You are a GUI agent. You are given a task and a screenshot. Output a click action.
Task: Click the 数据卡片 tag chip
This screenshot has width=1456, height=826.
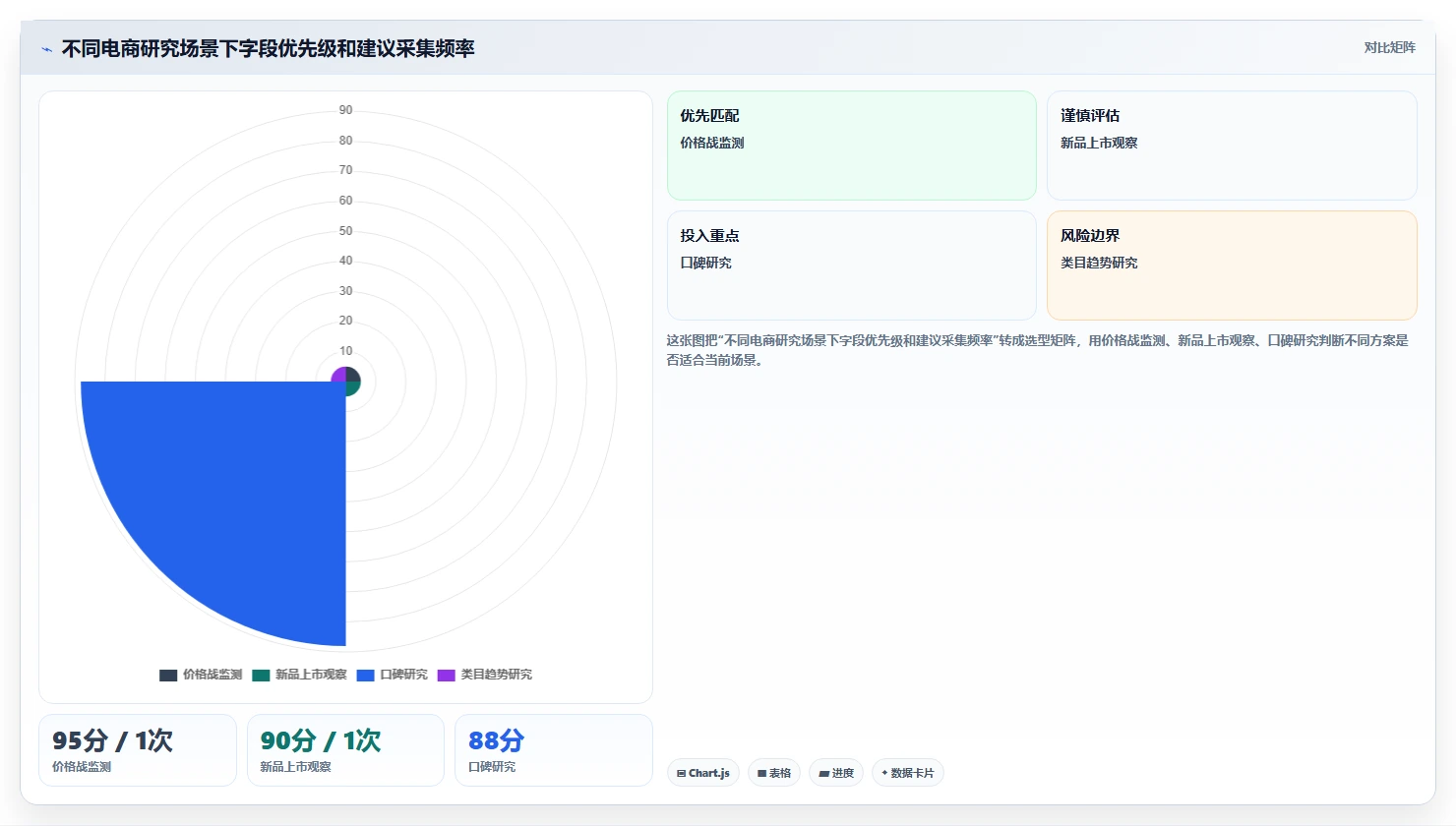point(908,773)
